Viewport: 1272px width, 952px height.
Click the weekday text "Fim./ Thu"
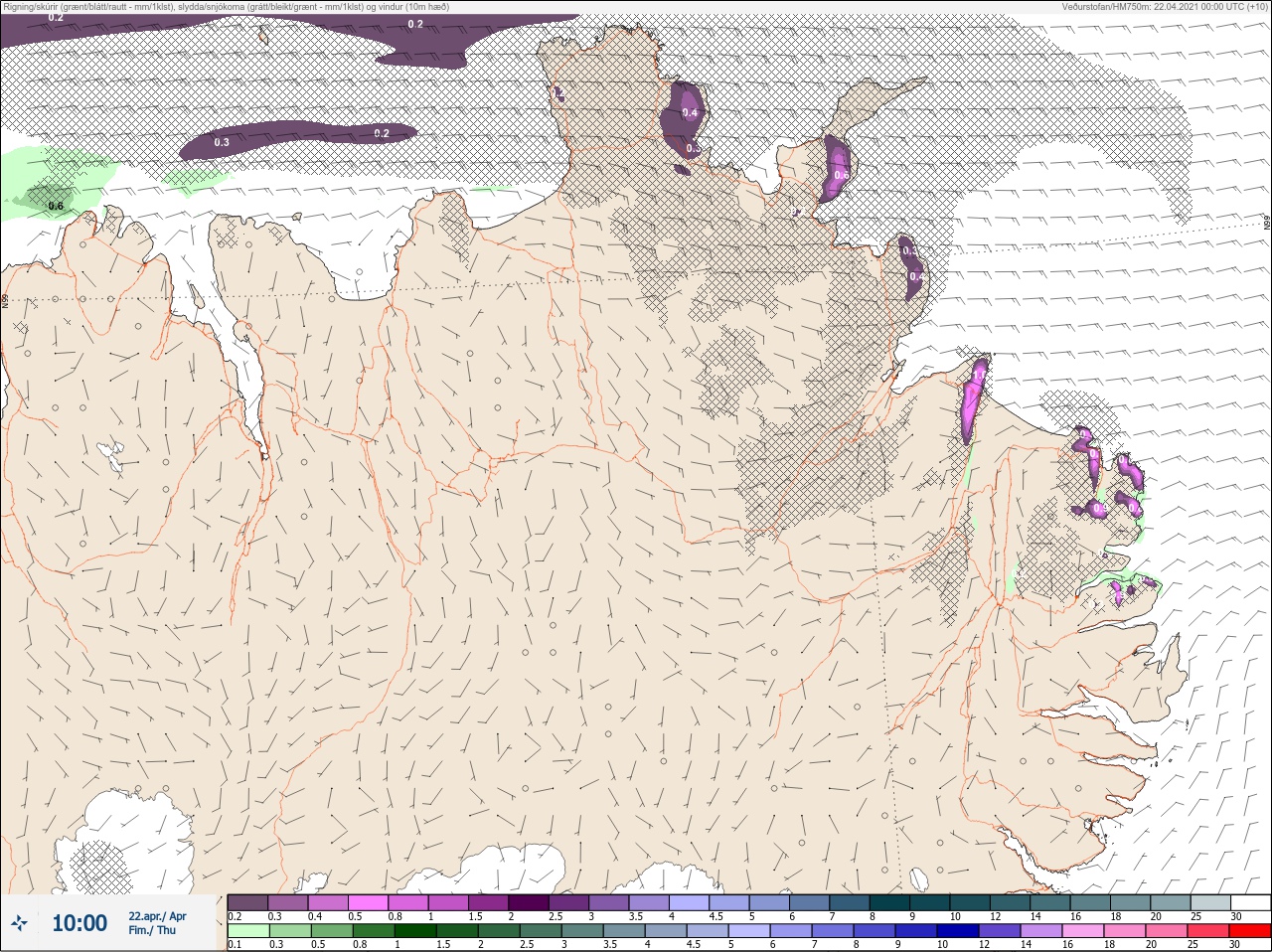[x=152, y=930]
